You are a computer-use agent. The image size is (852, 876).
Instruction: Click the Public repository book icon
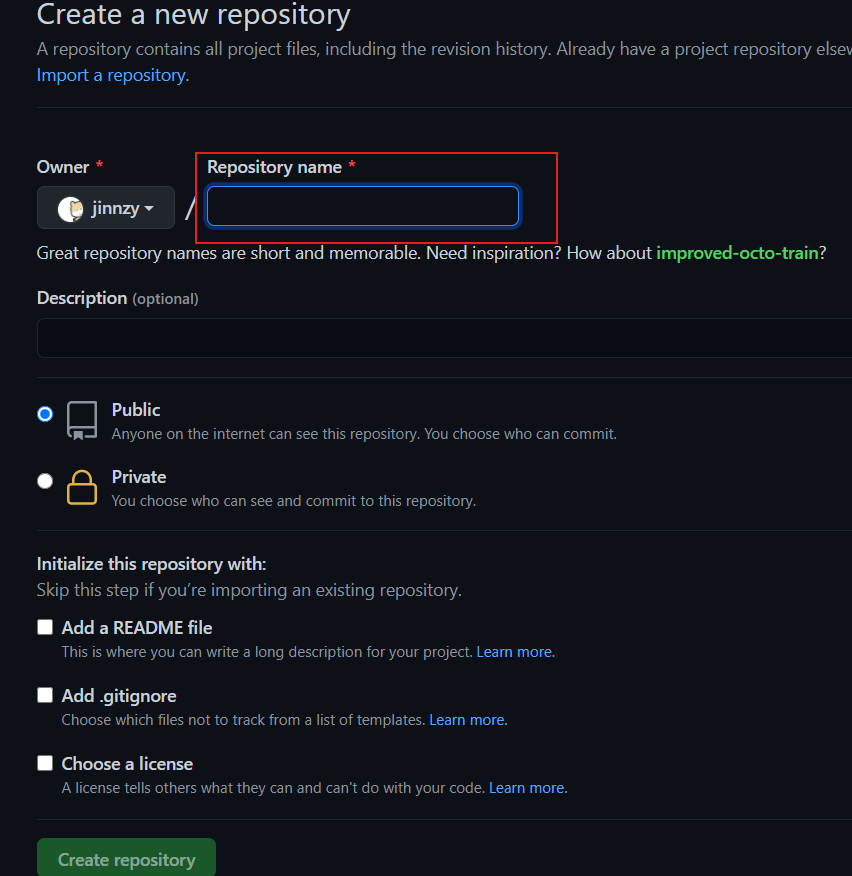[x=82, y=421]
